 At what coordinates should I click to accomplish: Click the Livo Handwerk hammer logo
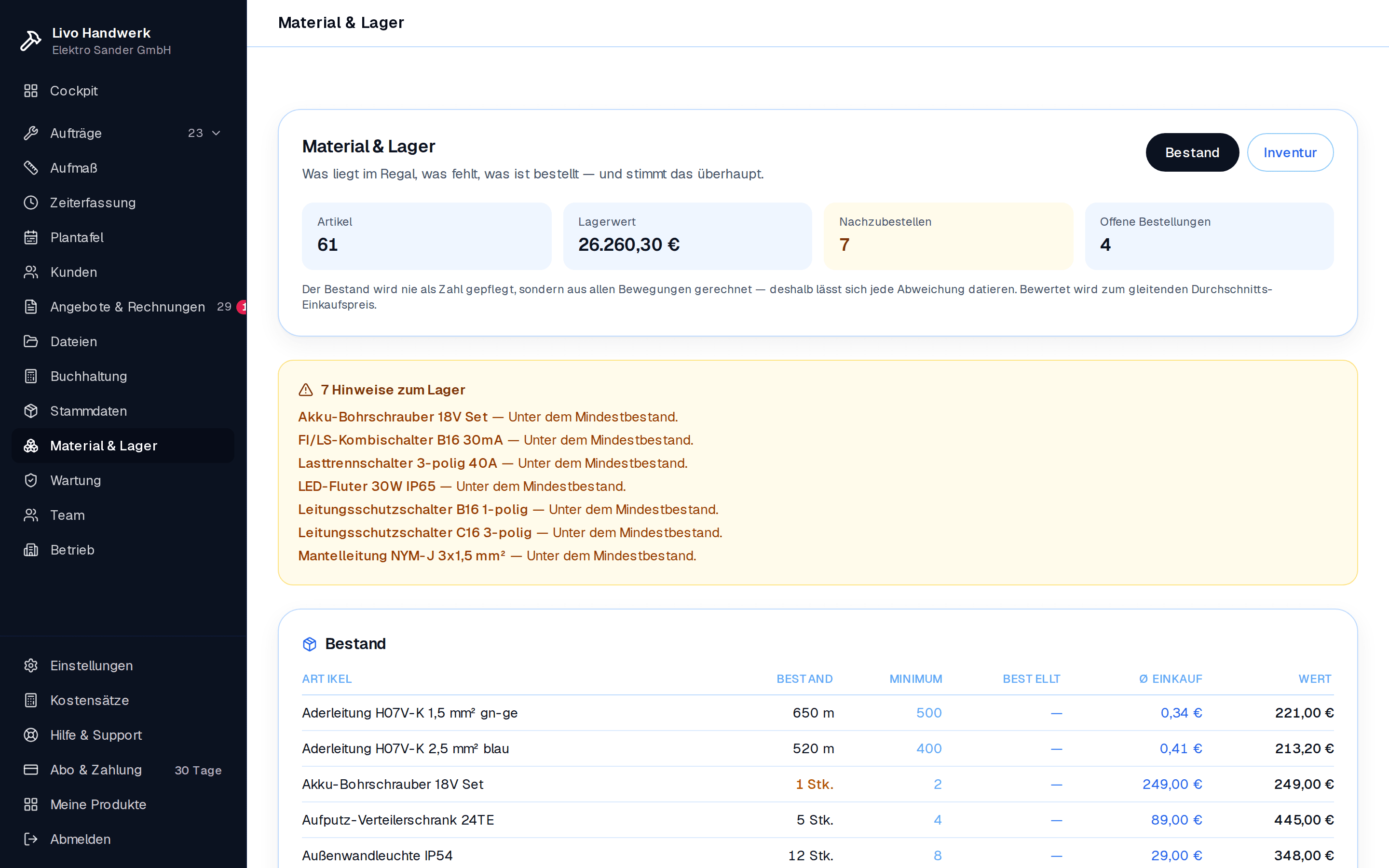click(x=30, y=41)
